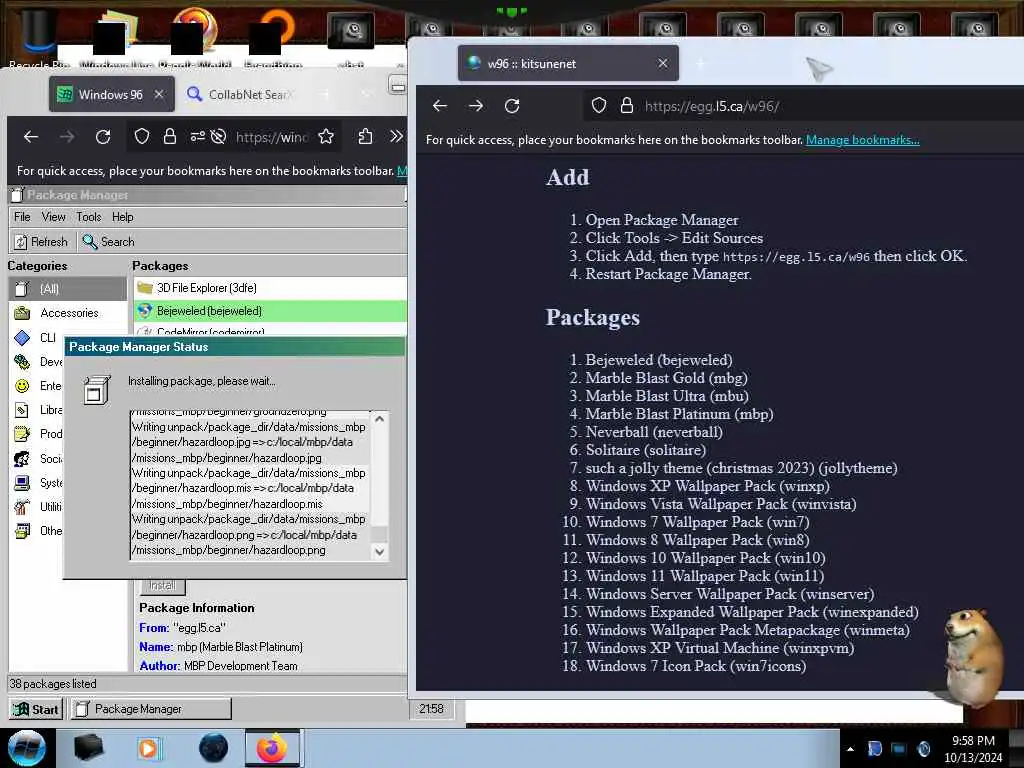Click the autoplay blocked icon in the left browser URL bar

pos(219,136)
